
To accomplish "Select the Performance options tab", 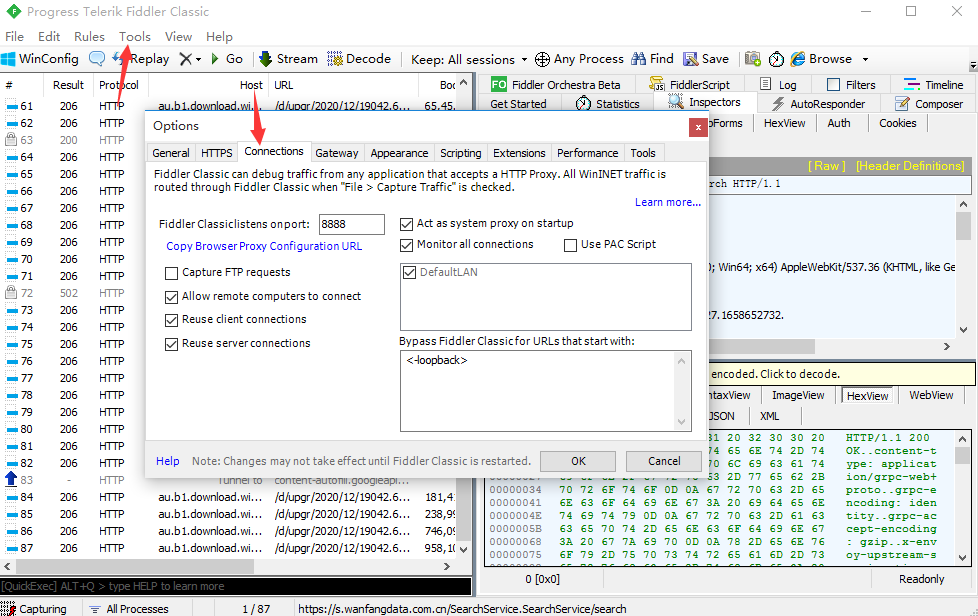I will coord(588,153).
